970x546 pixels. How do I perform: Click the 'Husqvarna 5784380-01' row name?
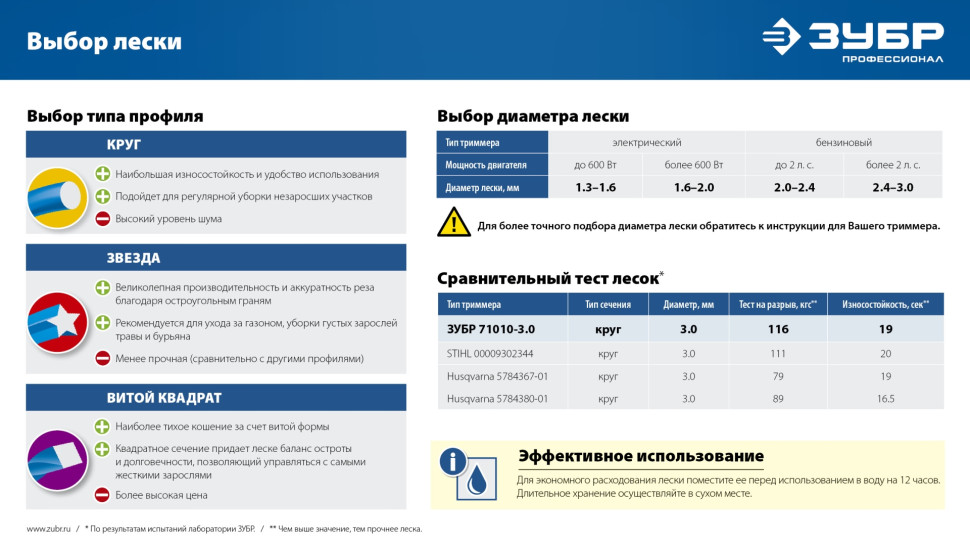coord(497,399)
